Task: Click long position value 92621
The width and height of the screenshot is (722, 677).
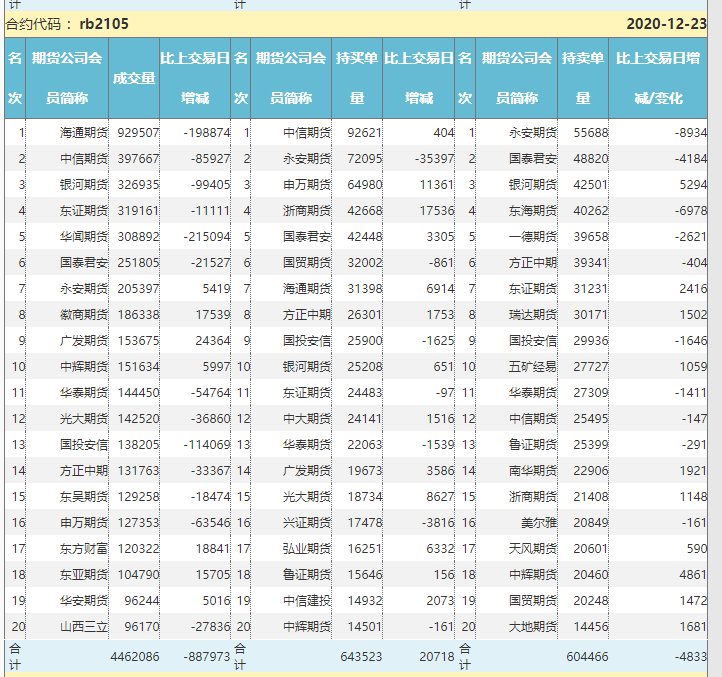Action: click(x=365, y=133)
